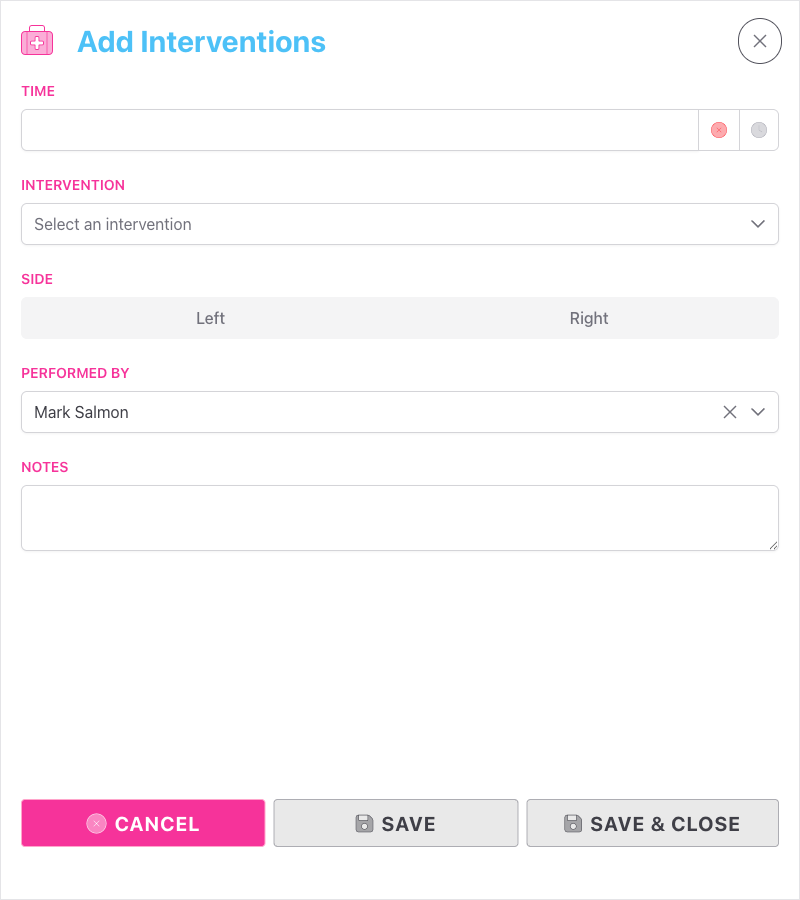The width and height of the screenshot is (800, 900).
Task: Click the chevron on the intervention selector
Action: pos(757,224)
